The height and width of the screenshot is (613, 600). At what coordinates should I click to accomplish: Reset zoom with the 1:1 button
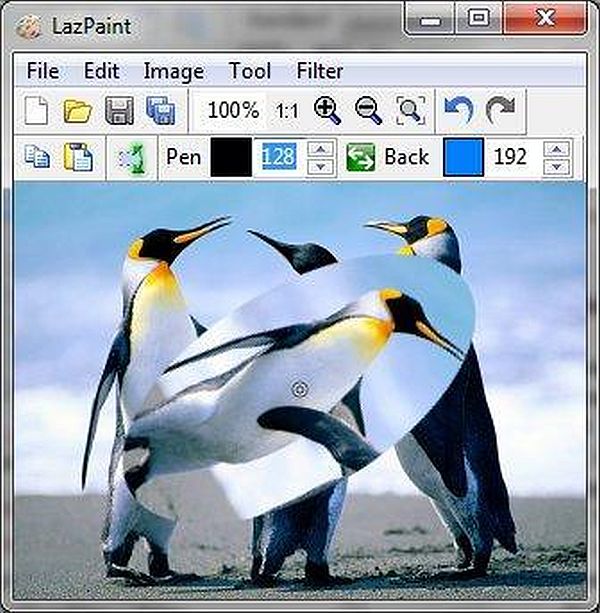tap(287, 110)
